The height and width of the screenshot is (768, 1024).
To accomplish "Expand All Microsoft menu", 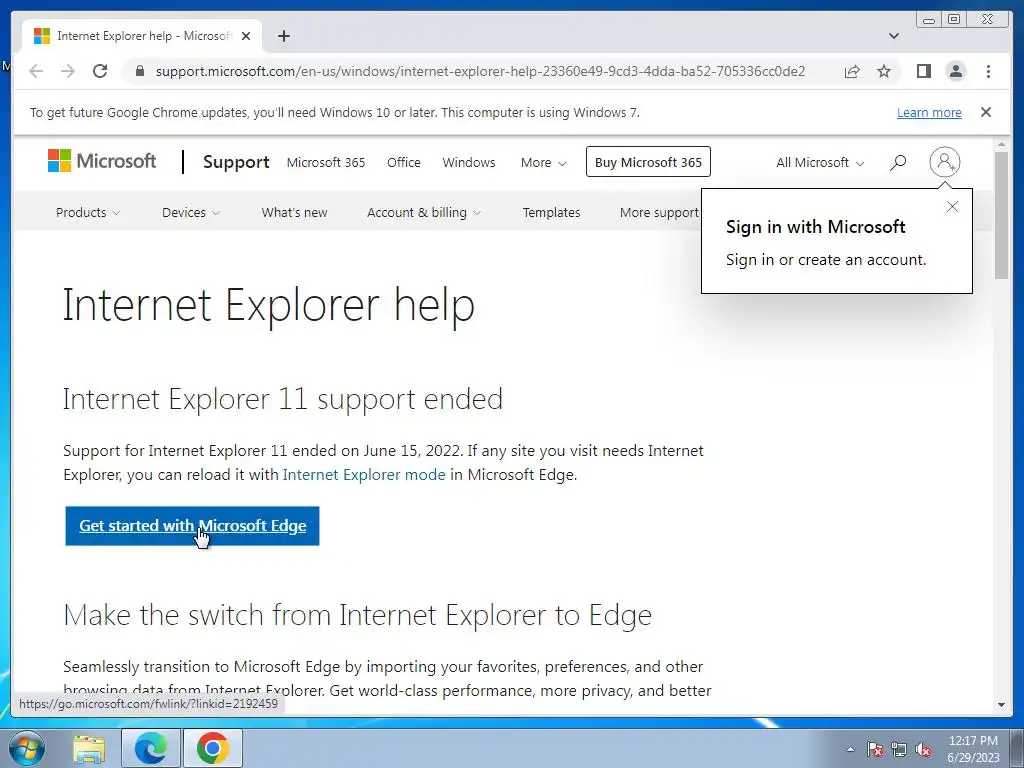I will click(x=820, y=162).
